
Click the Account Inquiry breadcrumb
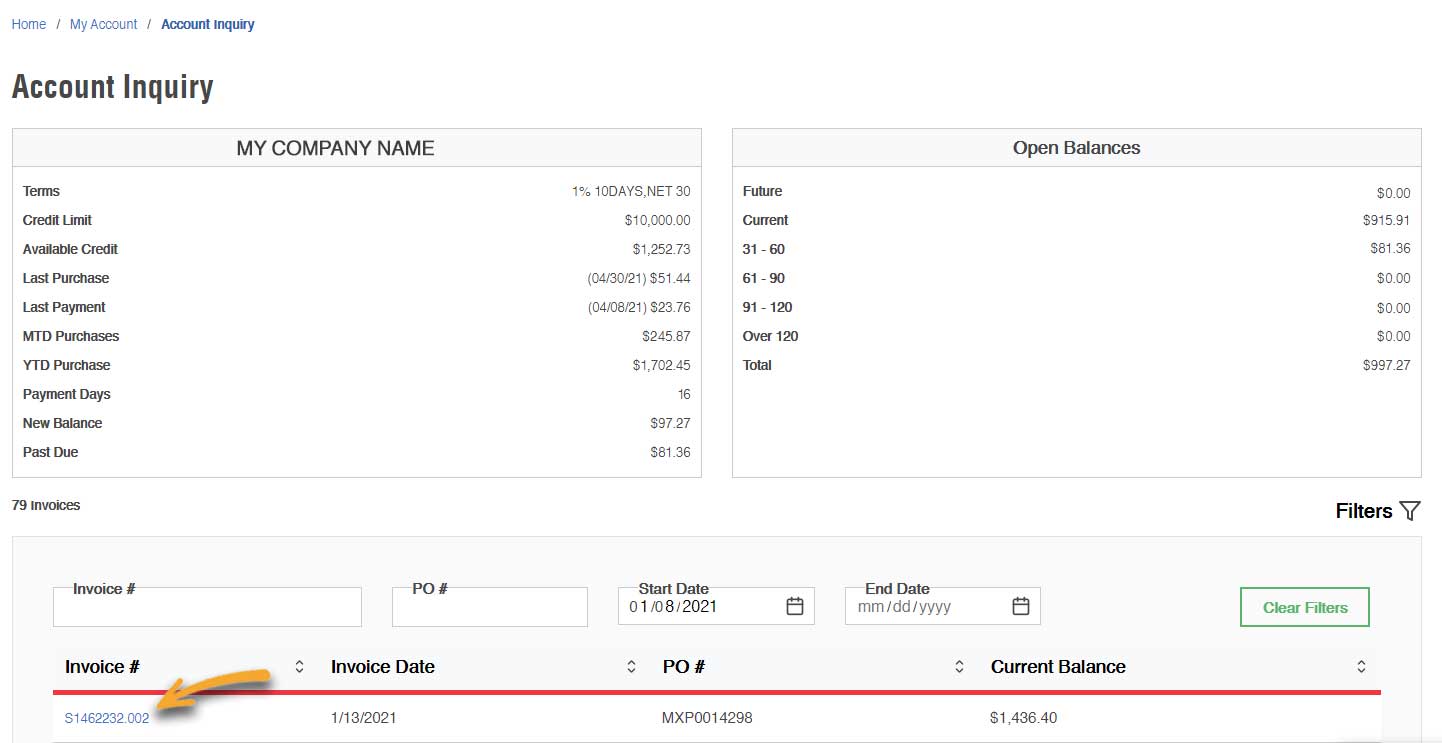pos(207,24)
